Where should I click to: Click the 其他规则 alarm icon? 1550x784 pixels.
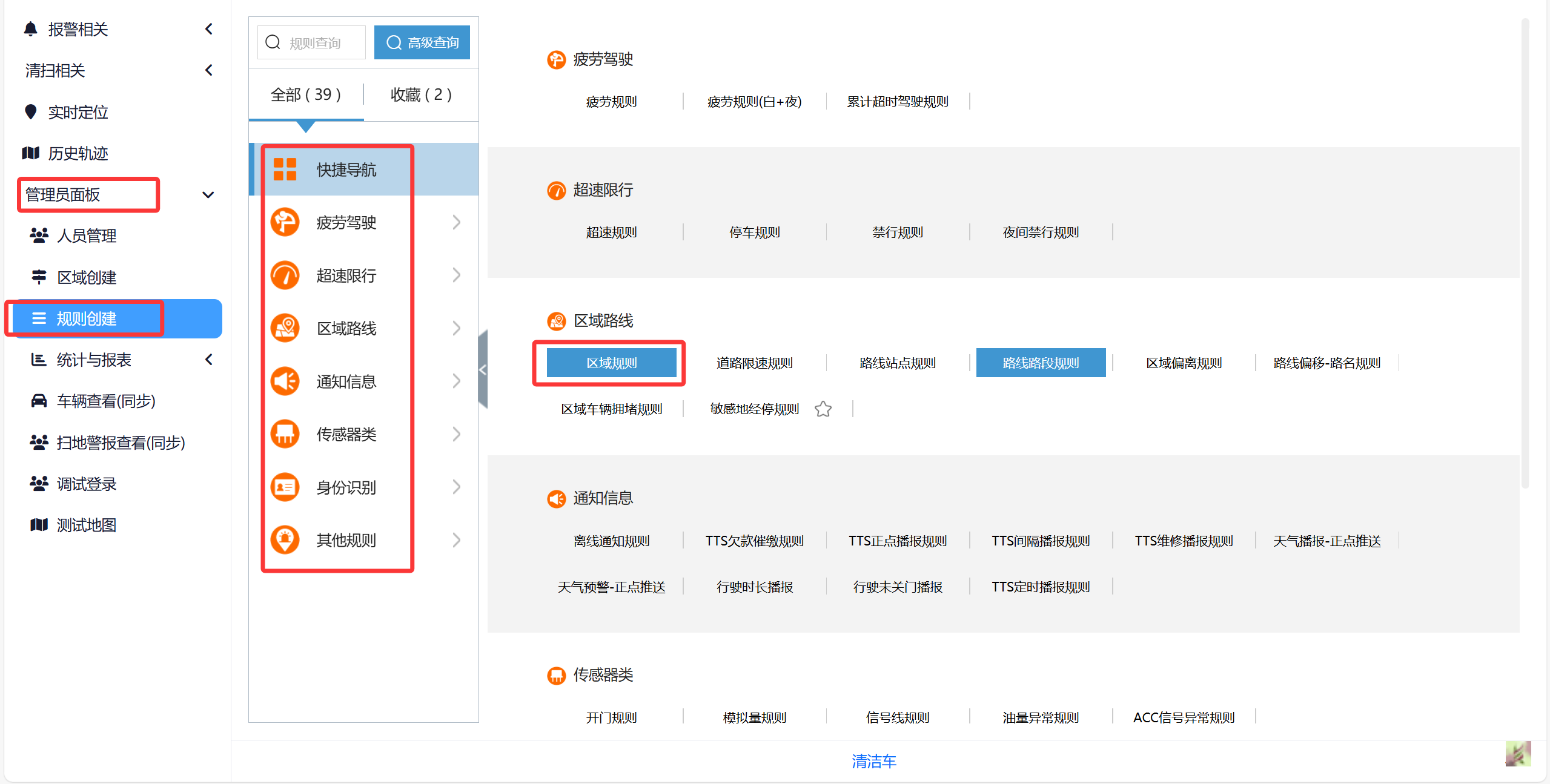pos(285,539)
